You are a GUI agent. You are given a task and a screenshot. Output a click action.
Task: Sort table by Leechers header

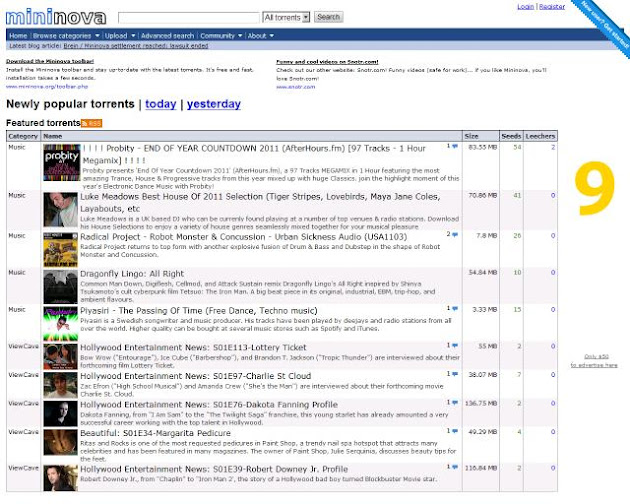tap(540, 136)
